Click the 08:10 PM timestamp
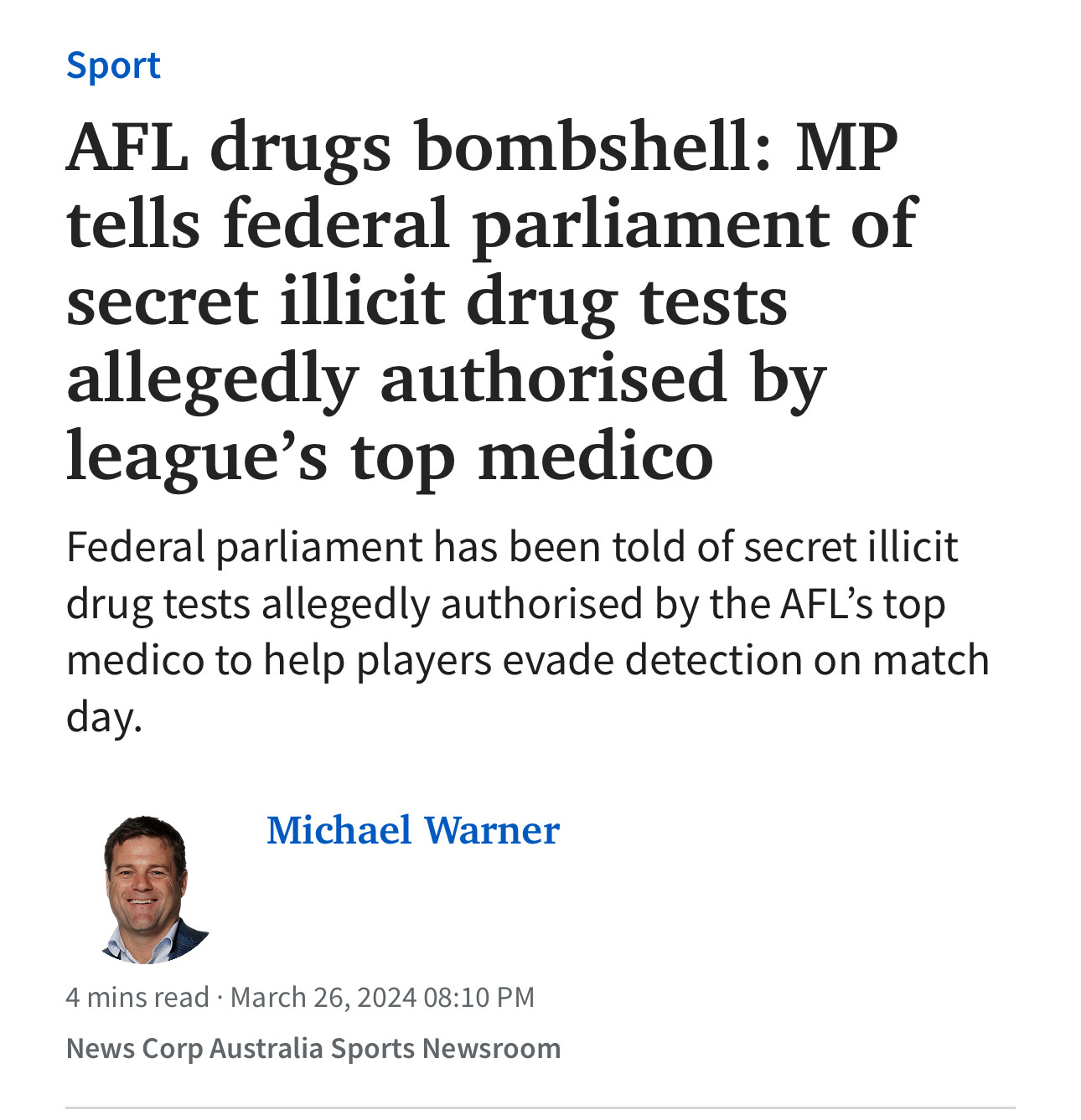The height and width of the screenshot is (1120, 1081). pyautogui.click(x=478, y=997)
